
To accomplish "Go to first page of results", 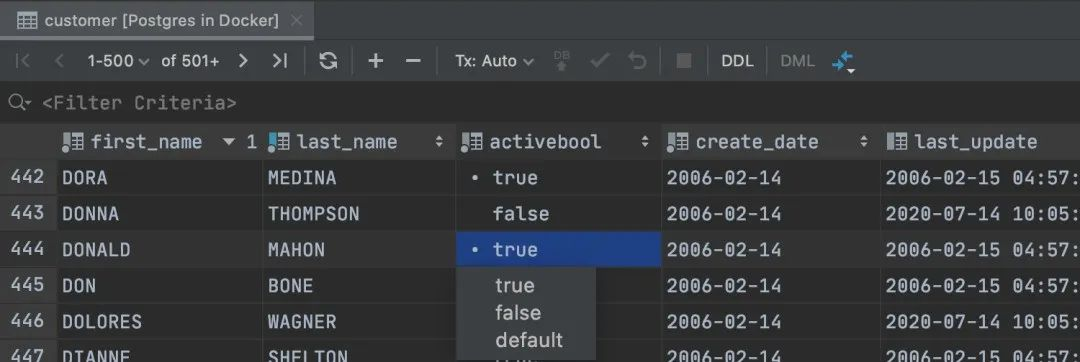I will [23, 61].
